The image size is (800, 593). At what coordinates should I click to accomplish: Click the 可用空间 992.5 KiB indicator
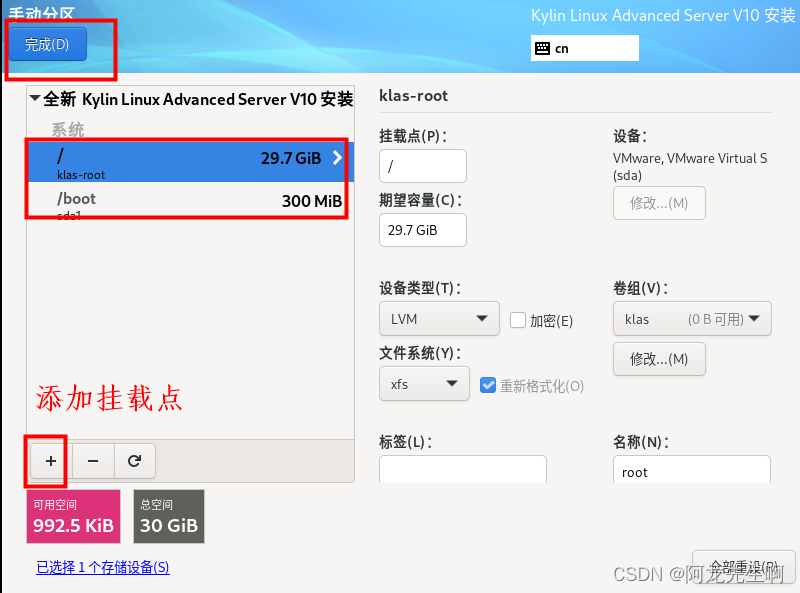(x=73, y=516)
